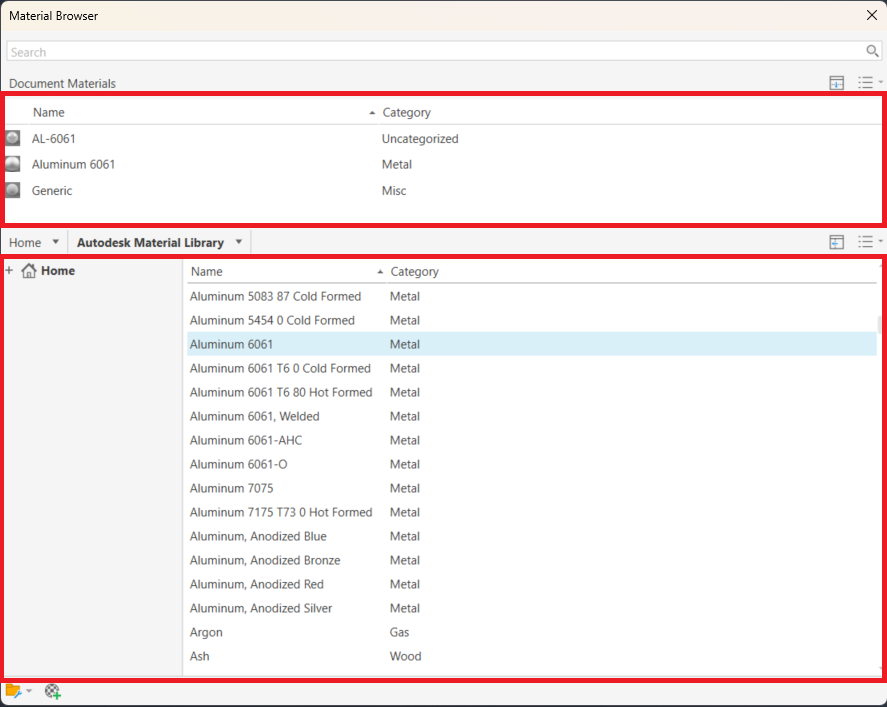
Task: Open library management folder icon
Action: [13, 691]
